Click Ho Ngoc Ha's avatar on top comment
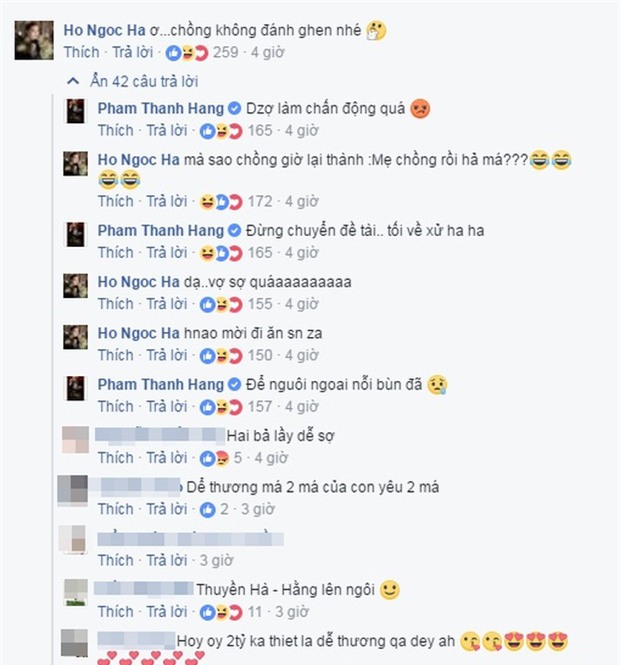This screenshot has height=665, width=620. coord(34,40)
